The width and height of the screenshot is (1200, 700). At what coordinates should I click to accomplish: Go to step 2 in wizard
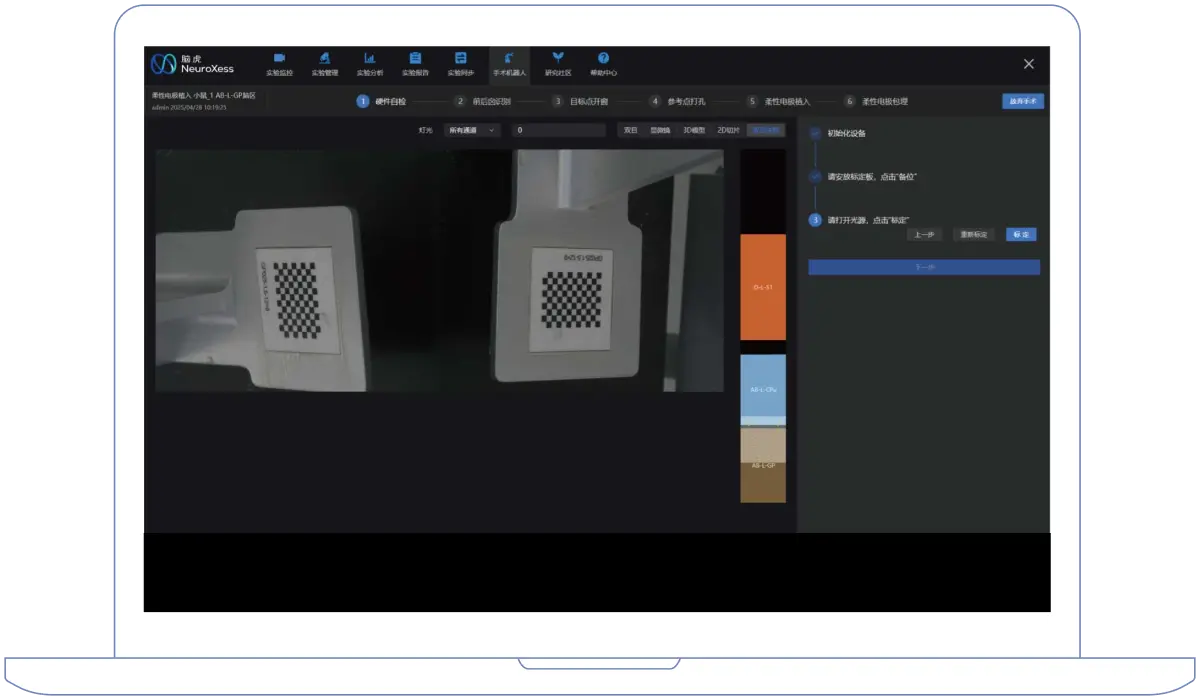[x=482, y=101]
